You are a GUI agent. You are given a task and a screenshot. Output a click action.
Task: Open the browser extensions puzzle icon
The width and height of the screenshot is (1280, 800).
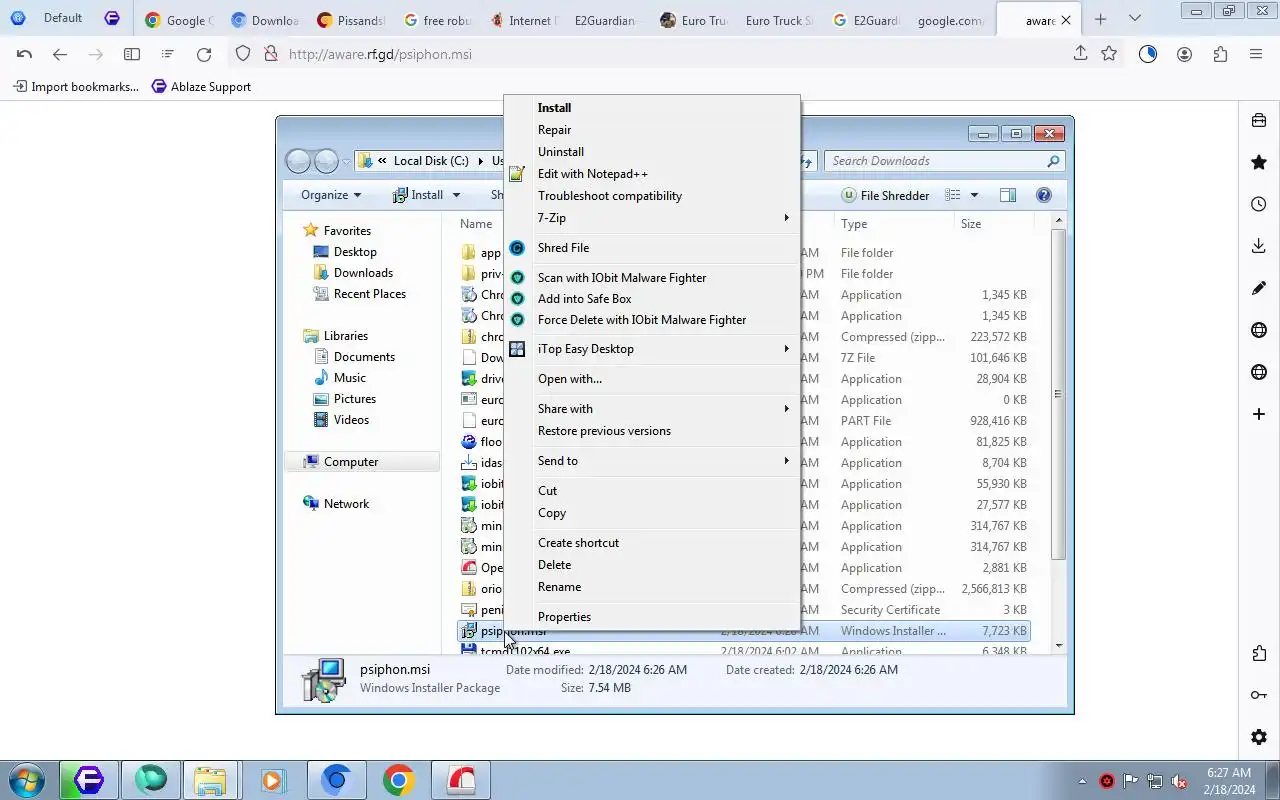click(x=1220, y=54)
